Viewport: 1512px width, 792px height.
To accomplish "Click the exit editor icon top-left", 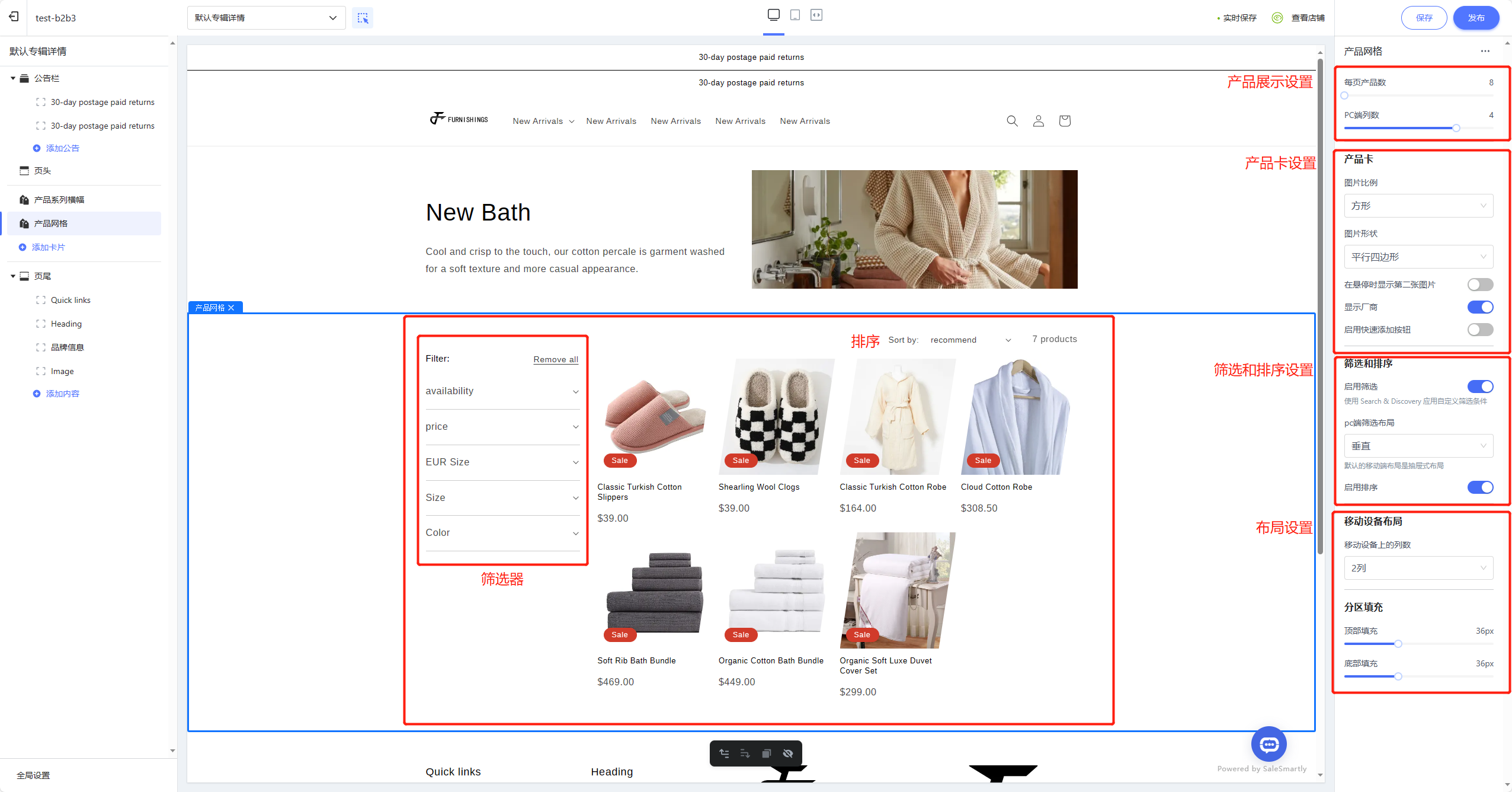I will coord(14,17).
